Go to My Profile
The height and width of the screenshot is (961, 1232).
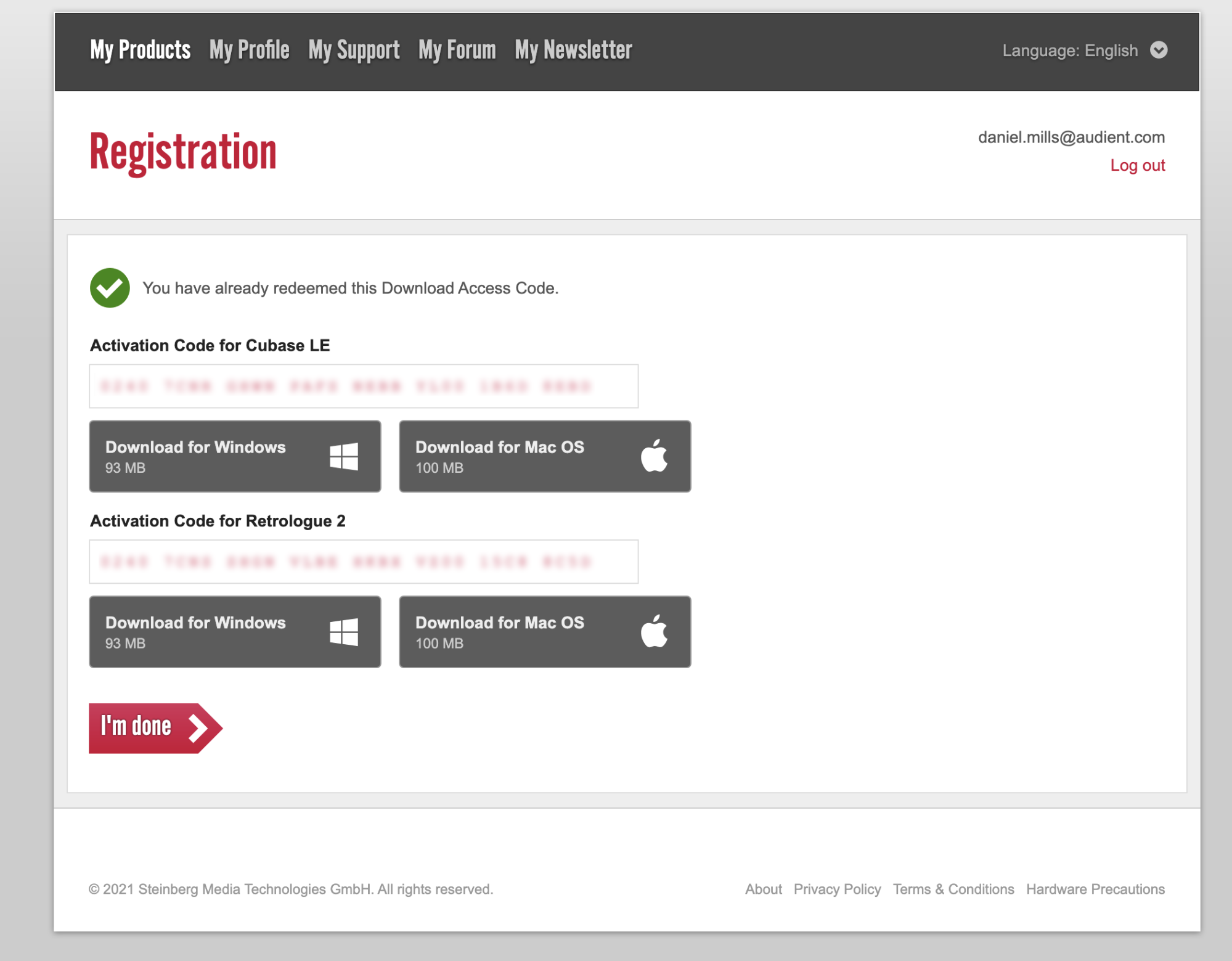click(x=249, y=51)
